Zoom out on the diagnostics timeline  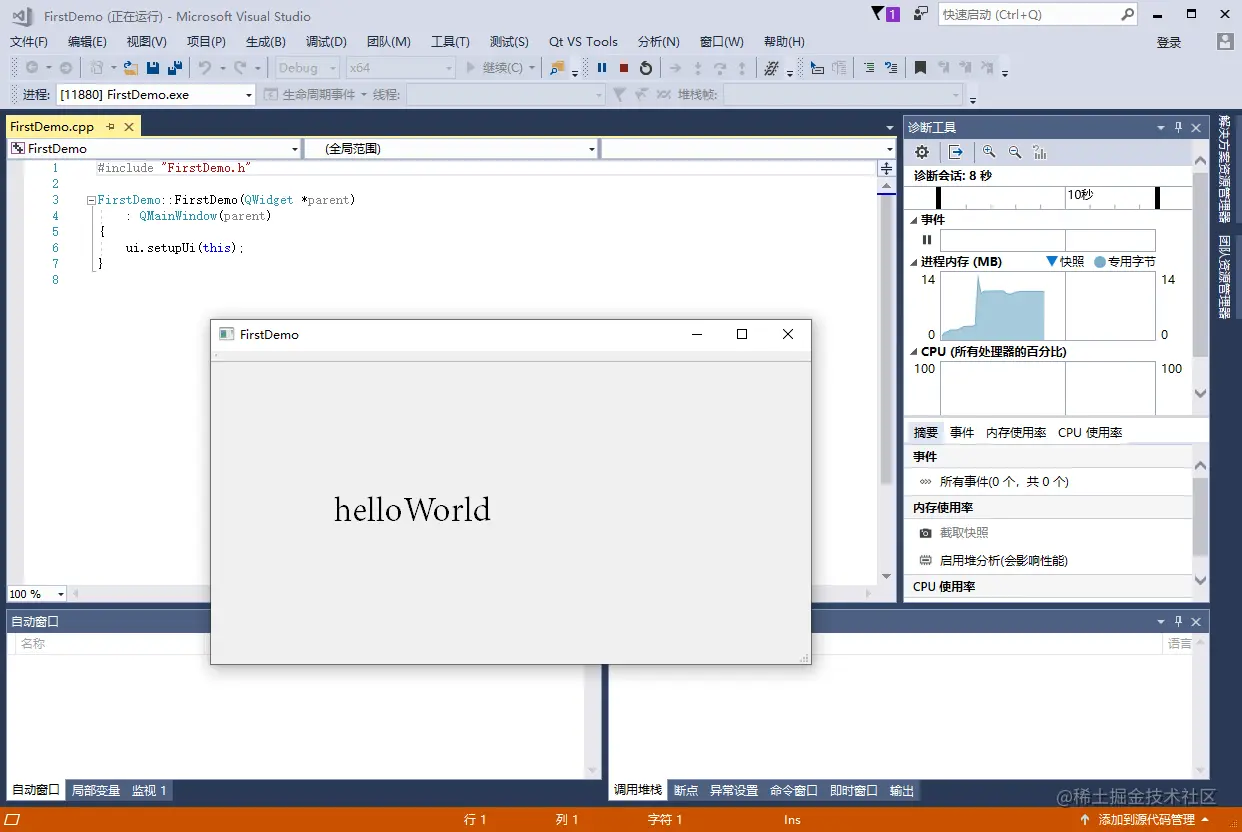coord(1015,152)
